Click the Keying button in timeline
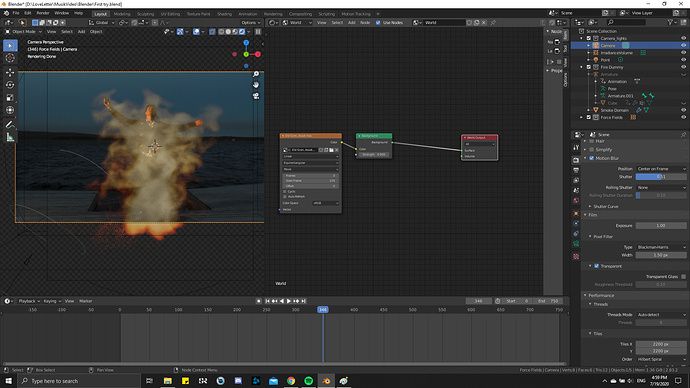This screenshot has height=388, width=690. [52, 301]
